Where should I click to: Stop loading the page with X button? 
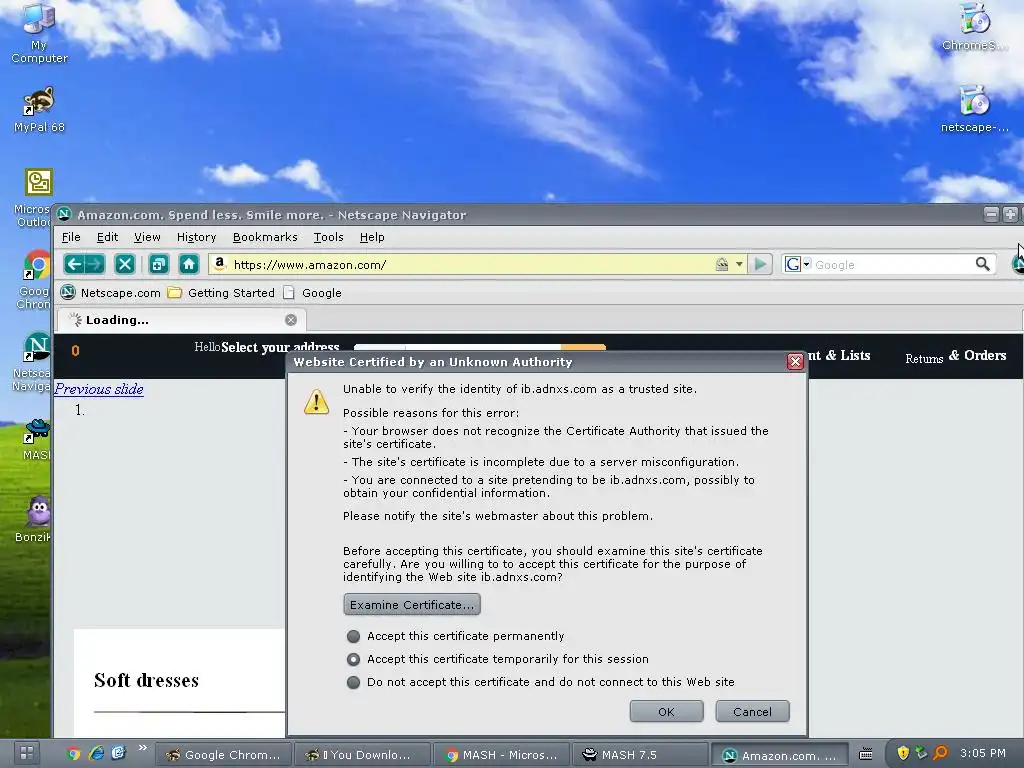[x=125, y=264]
